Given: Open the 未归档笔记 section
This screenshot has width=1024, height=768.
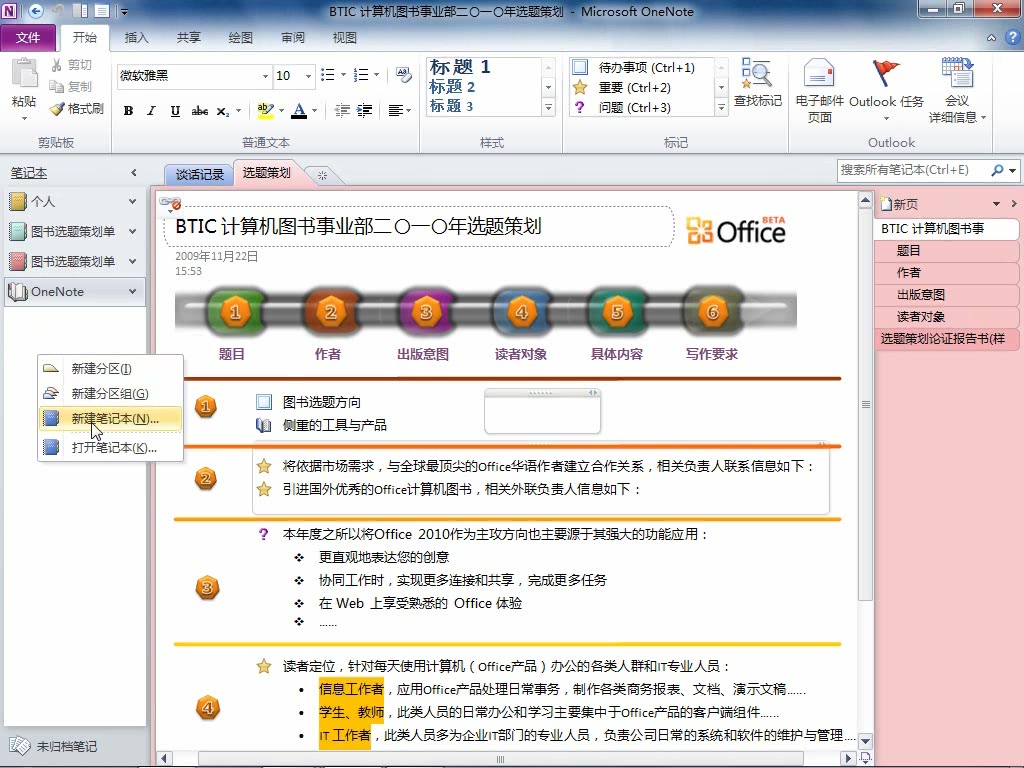Looking at the screenshot, I should (x=60, y=744).
